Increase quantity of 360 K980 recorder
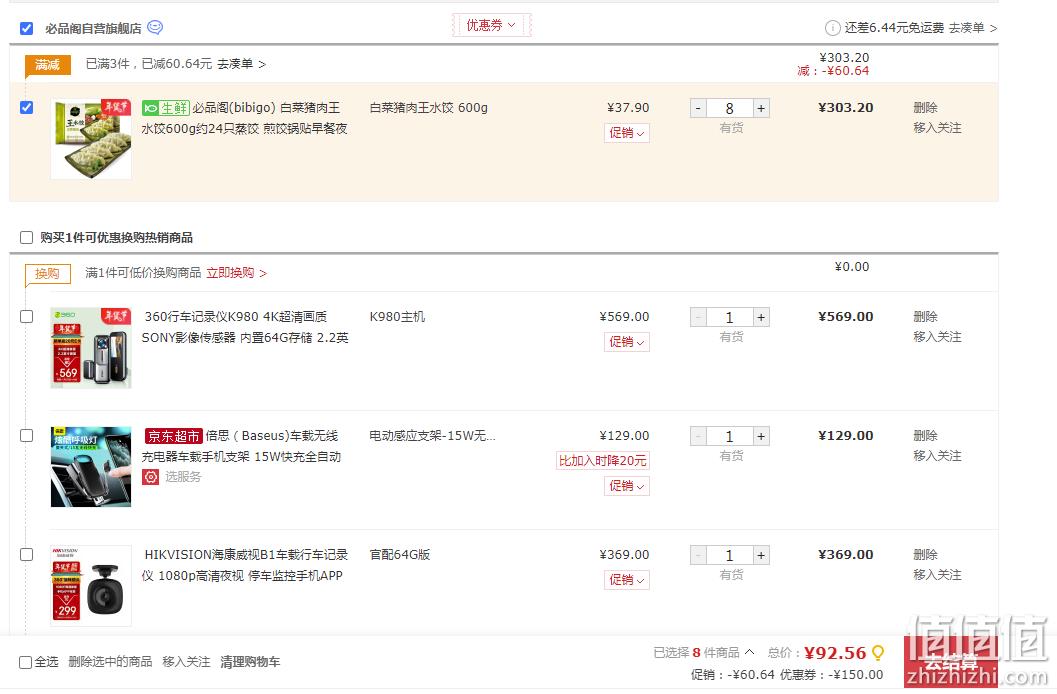Screen dimensions: 1057x694 [761, 317]
